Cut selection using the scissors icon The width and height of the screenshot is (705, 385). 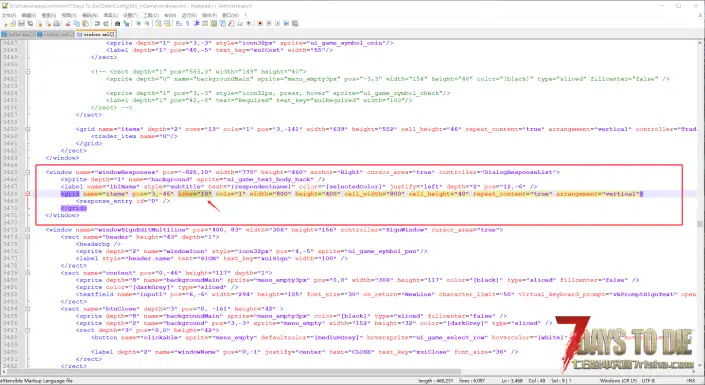pyautogui.click(x=68, y=23)
